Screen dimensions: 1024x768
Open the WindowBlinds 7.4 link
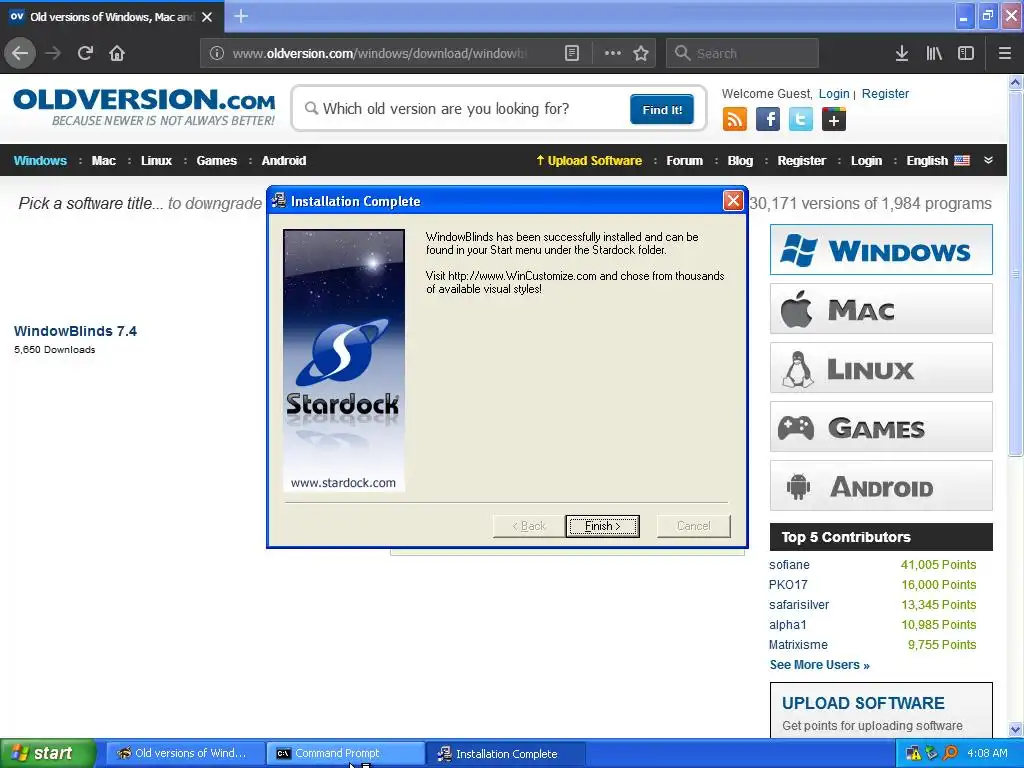[75, 331]
